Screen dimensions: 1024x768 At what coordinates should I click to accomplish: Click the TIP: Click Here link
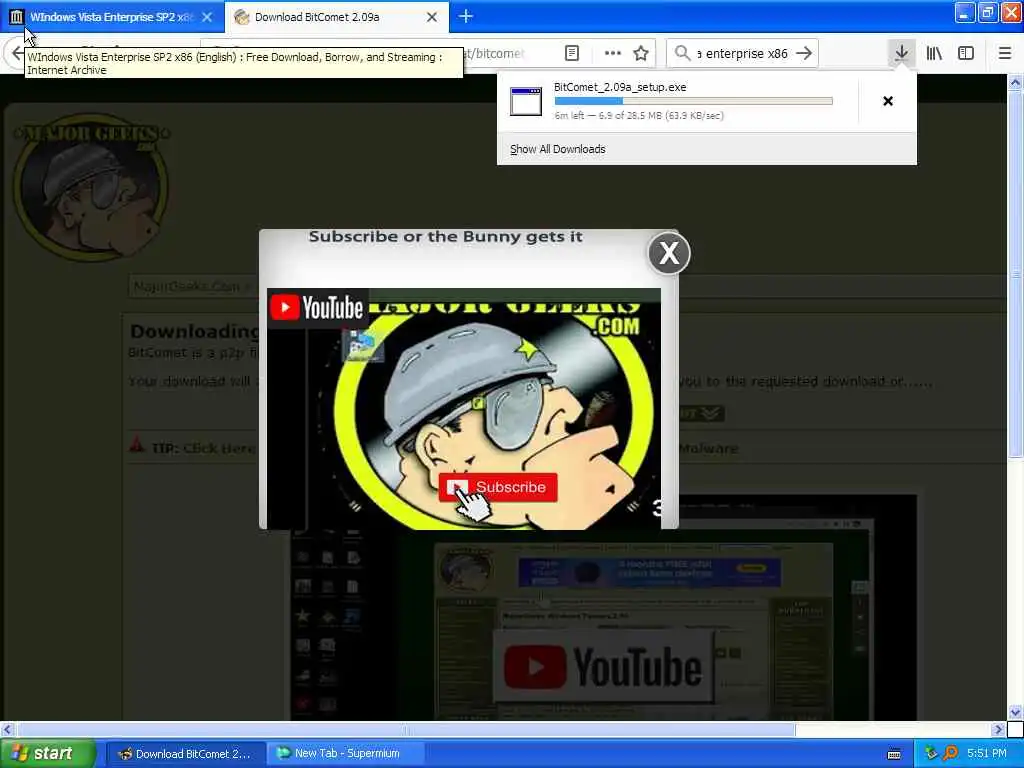(203, 448)
